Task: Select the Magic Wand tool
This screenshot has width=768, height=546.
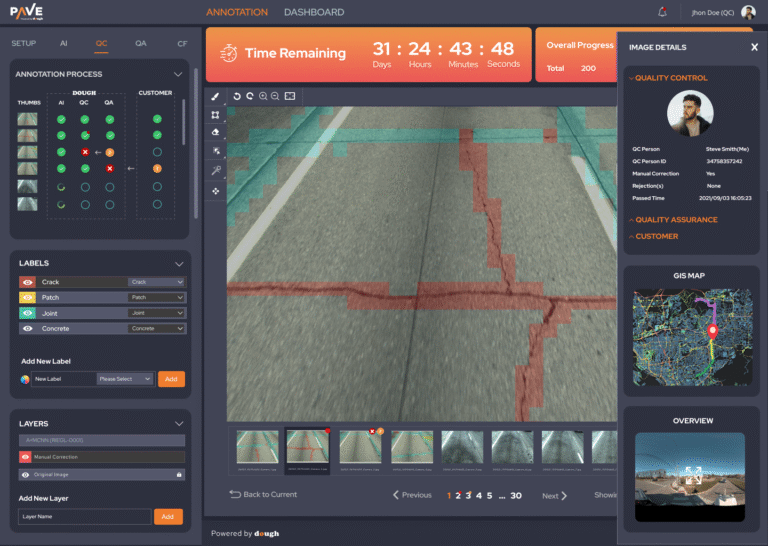Action: [x=215, y=170]
